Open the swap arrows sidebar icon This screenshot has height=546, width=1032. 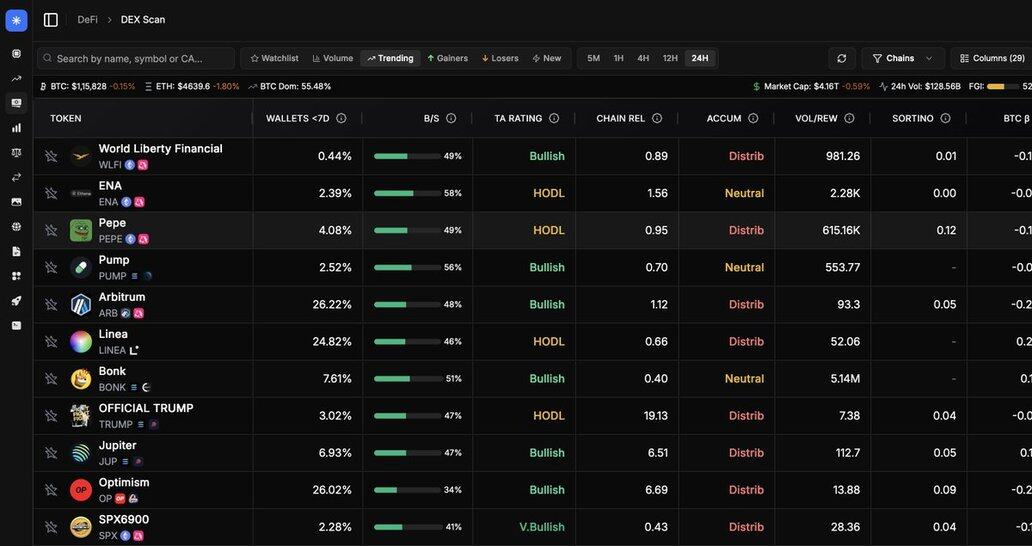pyautogui.click(x=16, y=177)
